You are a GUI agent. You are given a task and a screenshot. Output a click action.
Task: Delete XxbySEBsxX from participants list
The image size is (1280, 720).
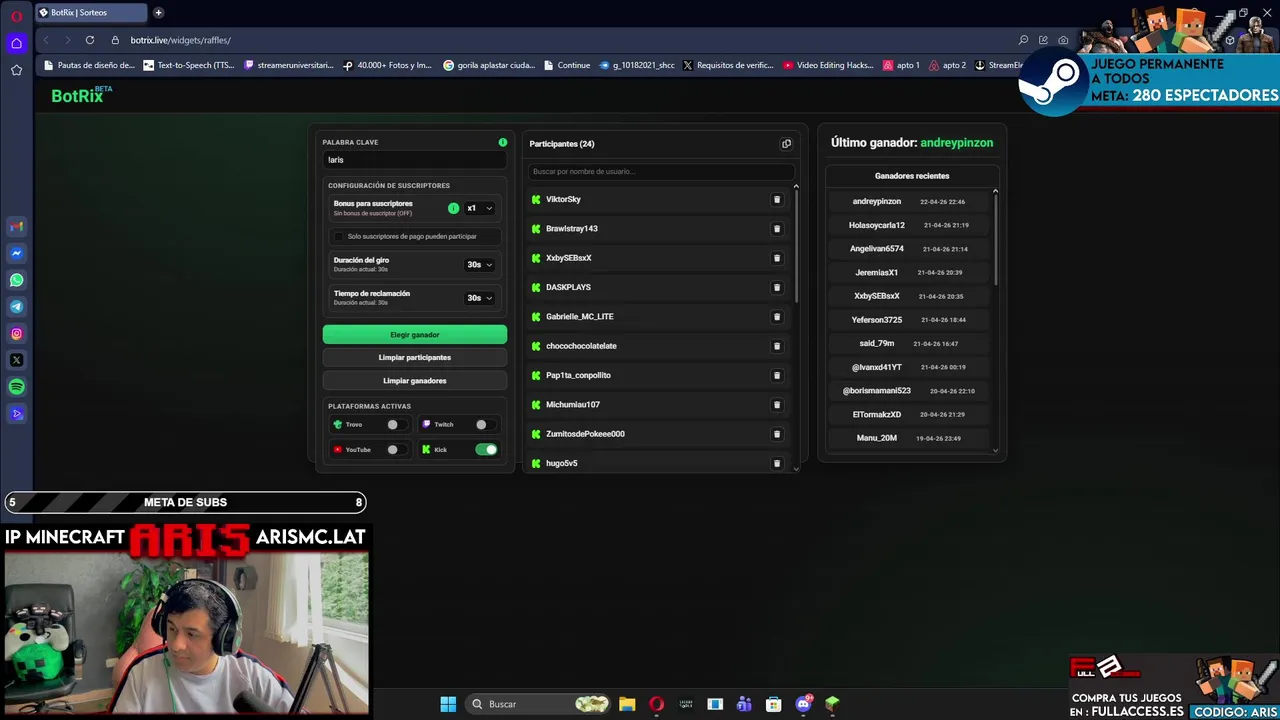click(777, 258)
